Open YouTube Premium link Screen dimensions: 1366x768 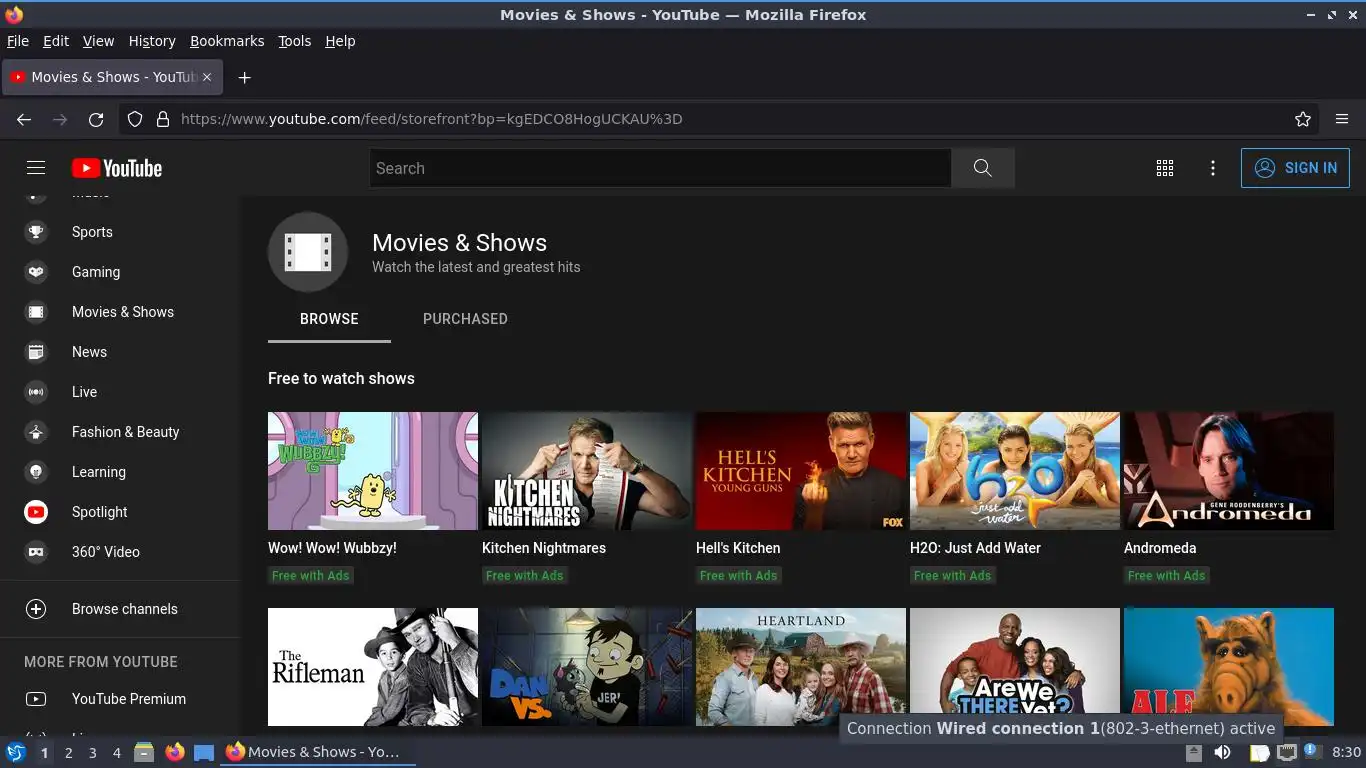(120, 699)
